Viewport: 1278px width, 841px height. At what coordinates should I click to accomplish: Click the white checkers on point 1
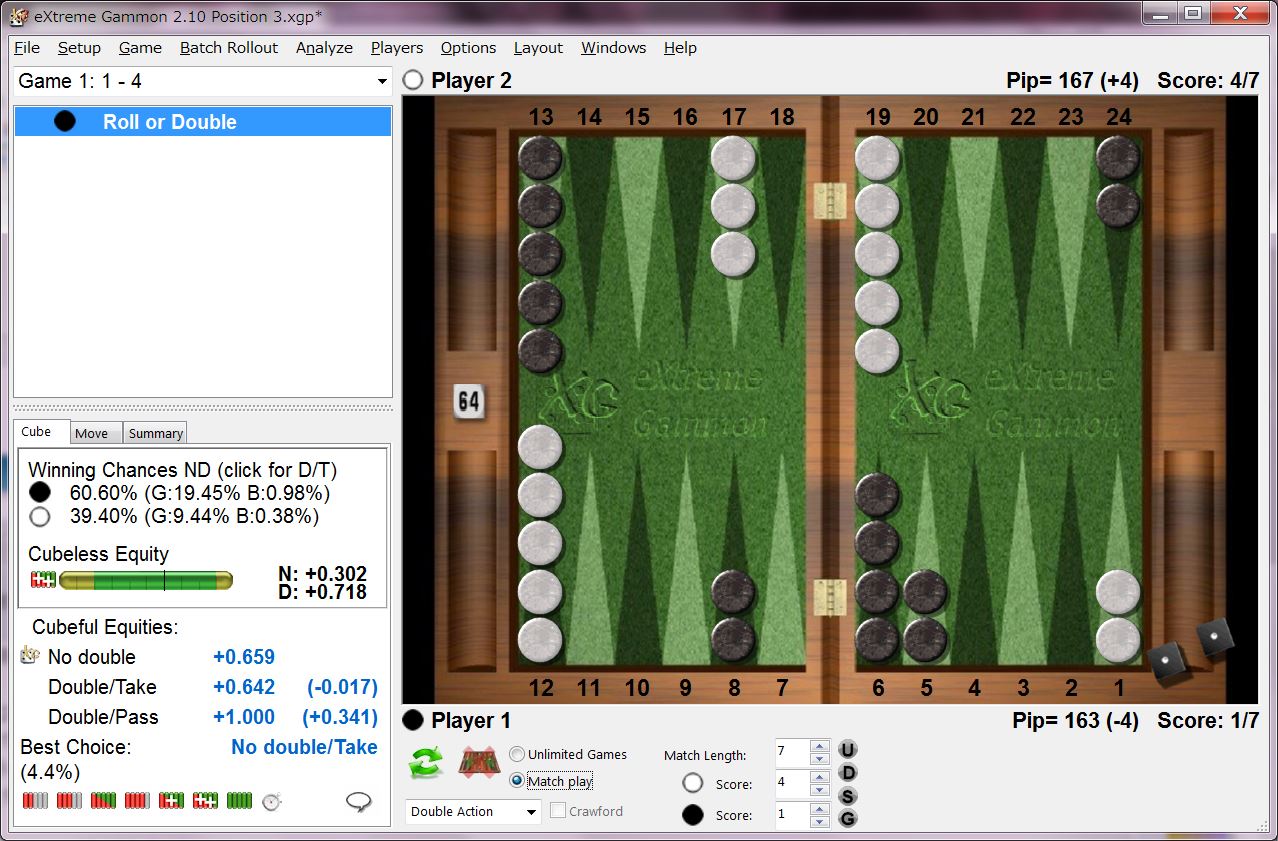[1118, 616]
